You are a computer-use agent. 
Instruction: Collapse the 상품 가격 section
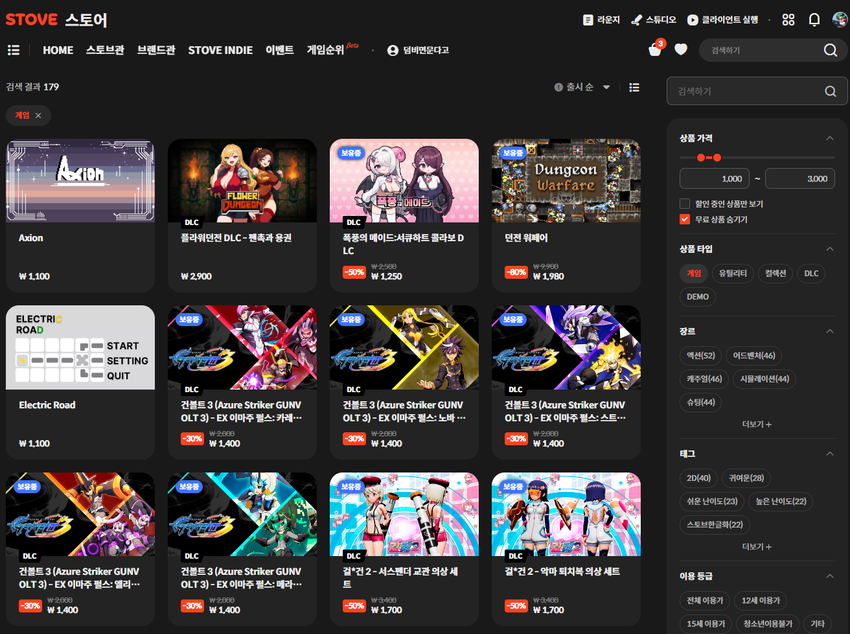829,138
